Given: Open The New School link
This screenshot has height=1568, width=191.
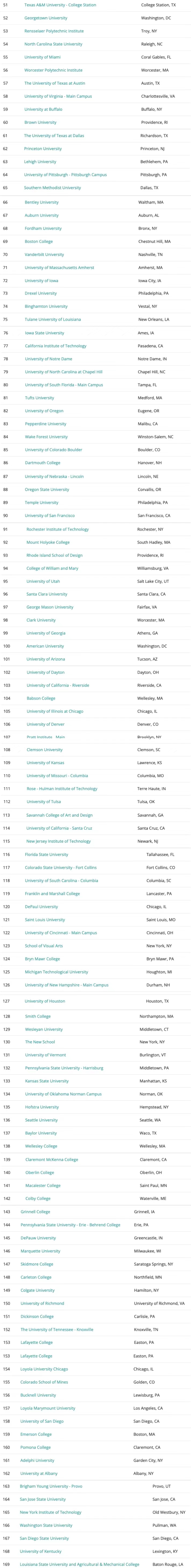Looking at the screenshot, I should pyautogui.click(x=40, y=1042).
